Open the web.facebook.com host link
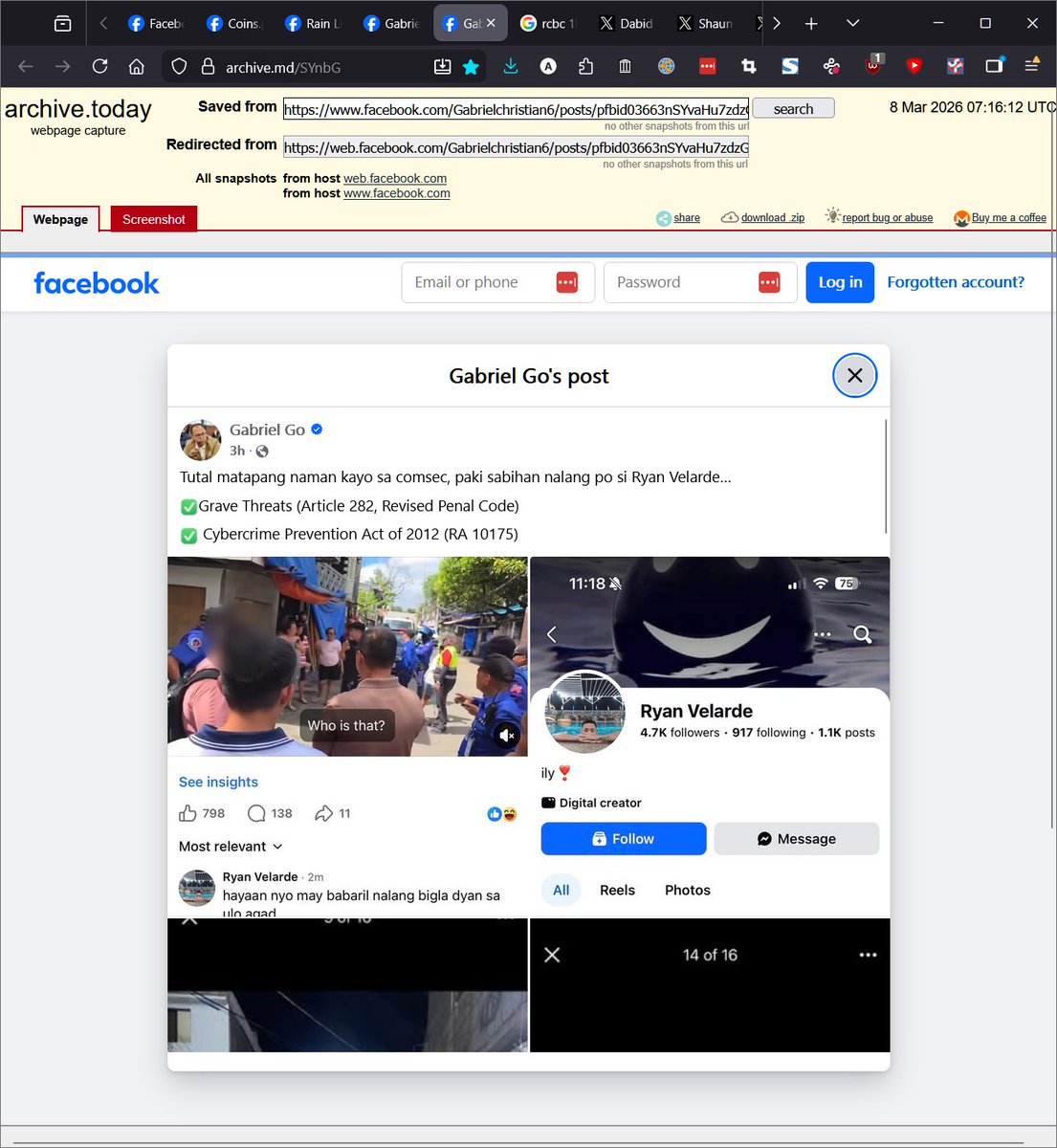The image size is (1057, 1148). tap(395, 178)
